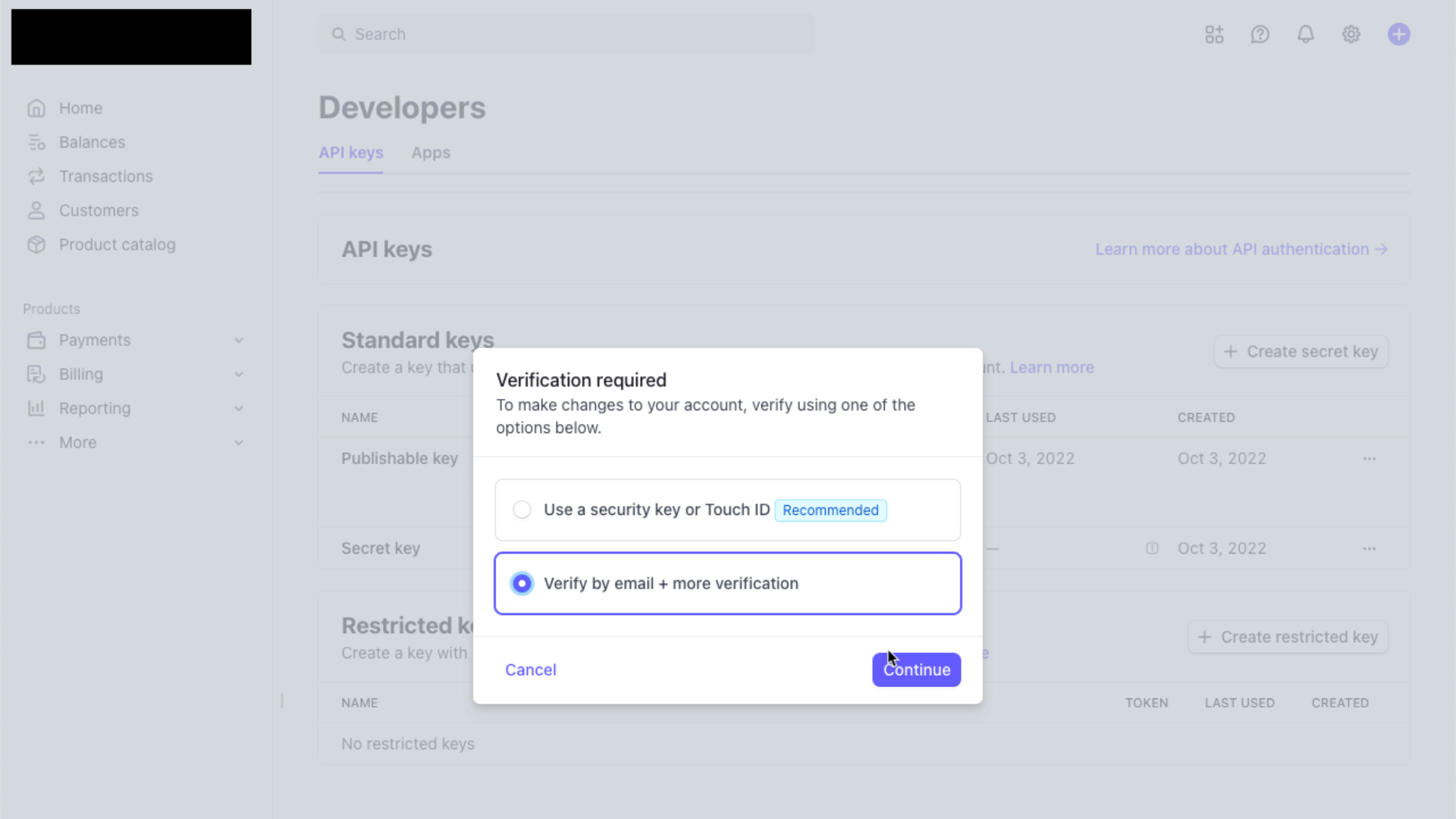
Task: Click the Recommended badge
Action: [830, 510]
